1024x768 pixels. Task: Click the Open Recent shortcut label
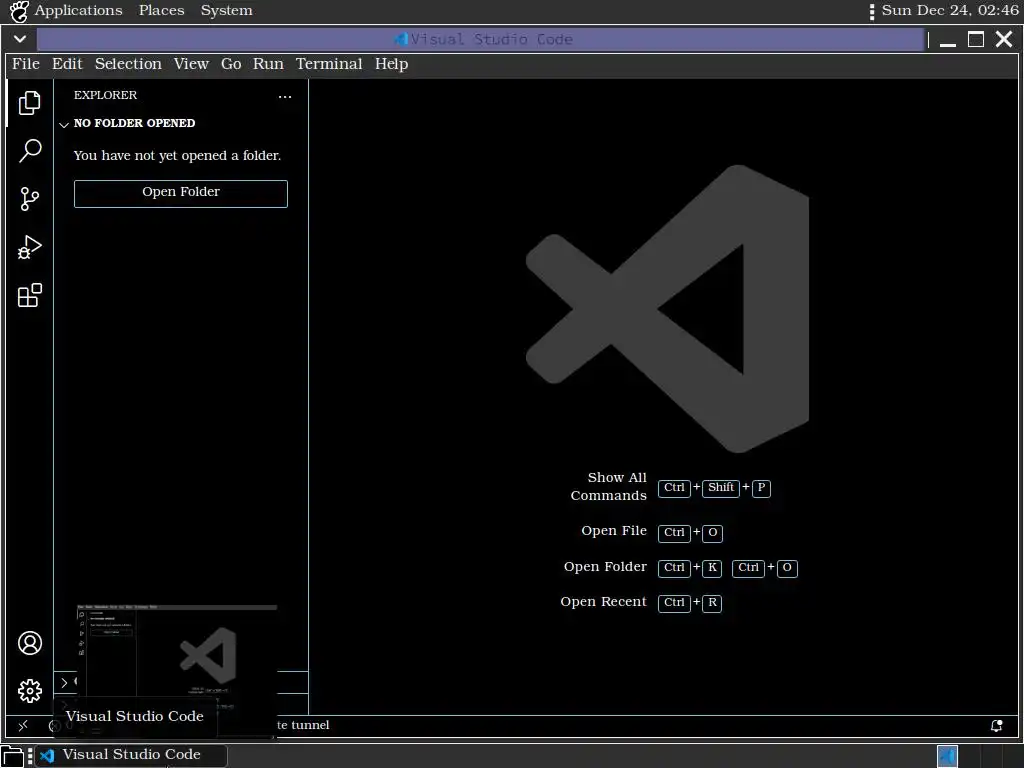coord(603,601)
